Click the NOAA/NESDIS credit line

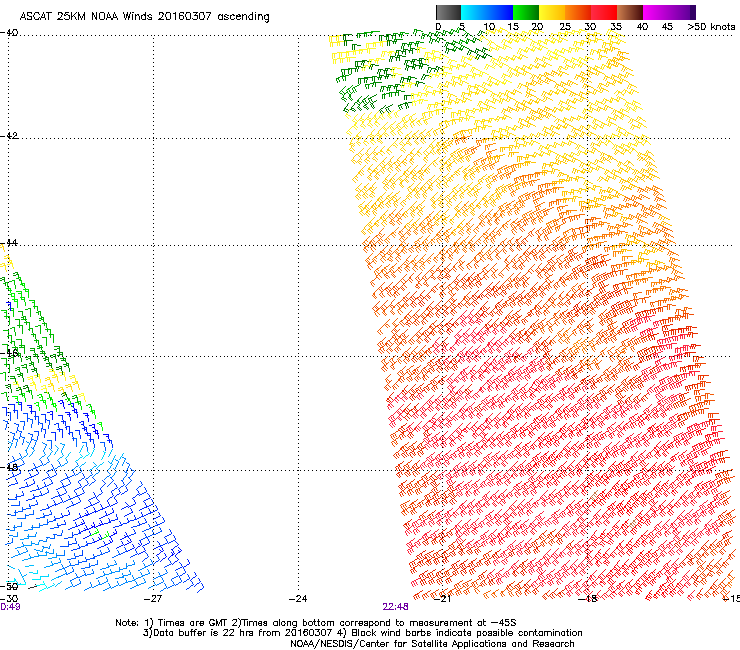pos(432,644)
